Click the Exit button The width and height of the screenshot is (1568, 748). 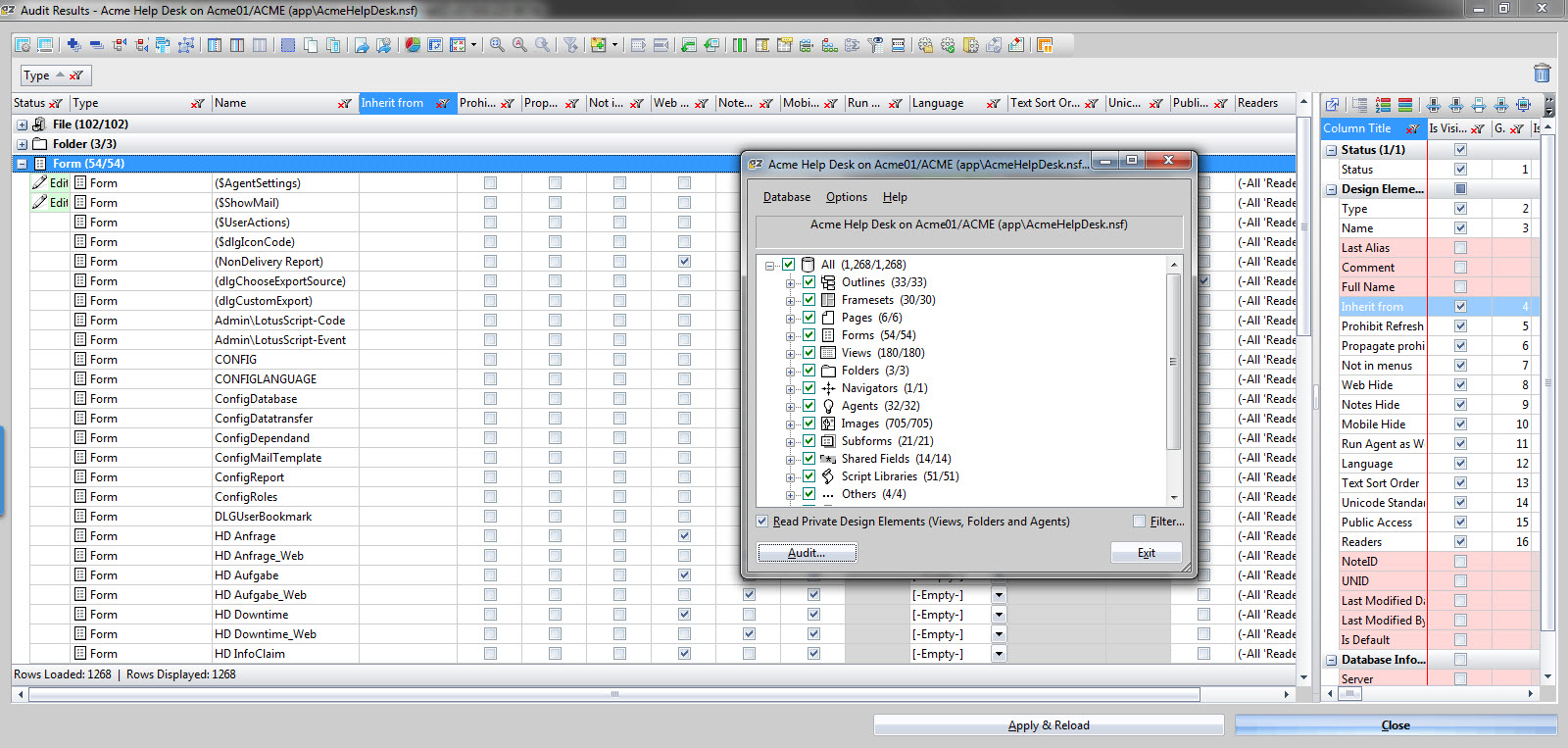pyautogui.click(x=1146, y=553)
